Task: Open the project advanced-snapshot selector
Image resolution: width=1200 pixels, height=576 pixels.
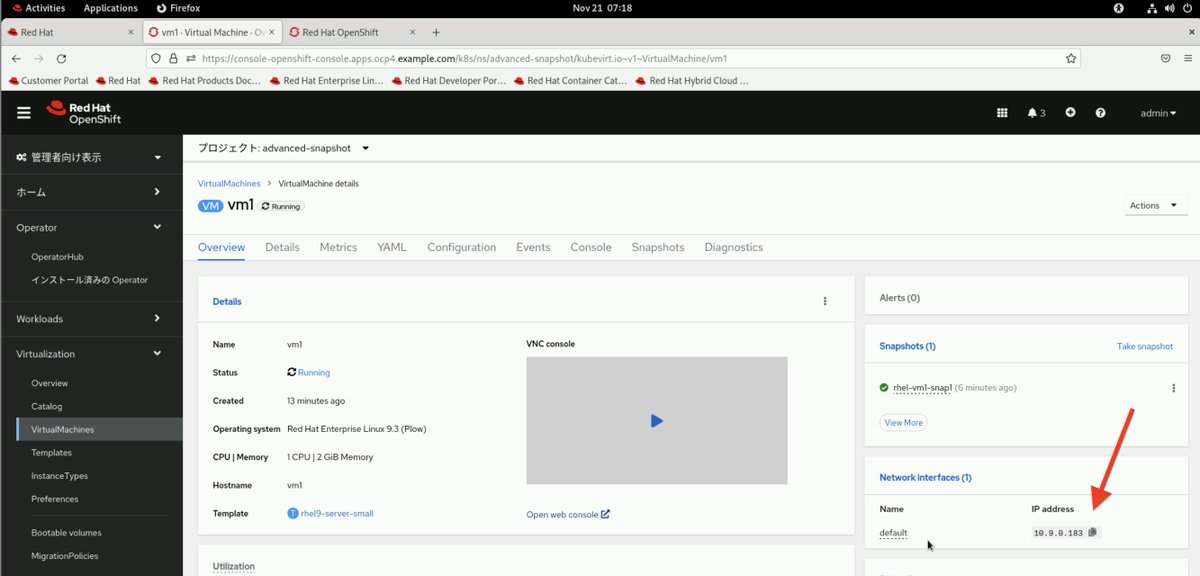Action: [283, 148]
